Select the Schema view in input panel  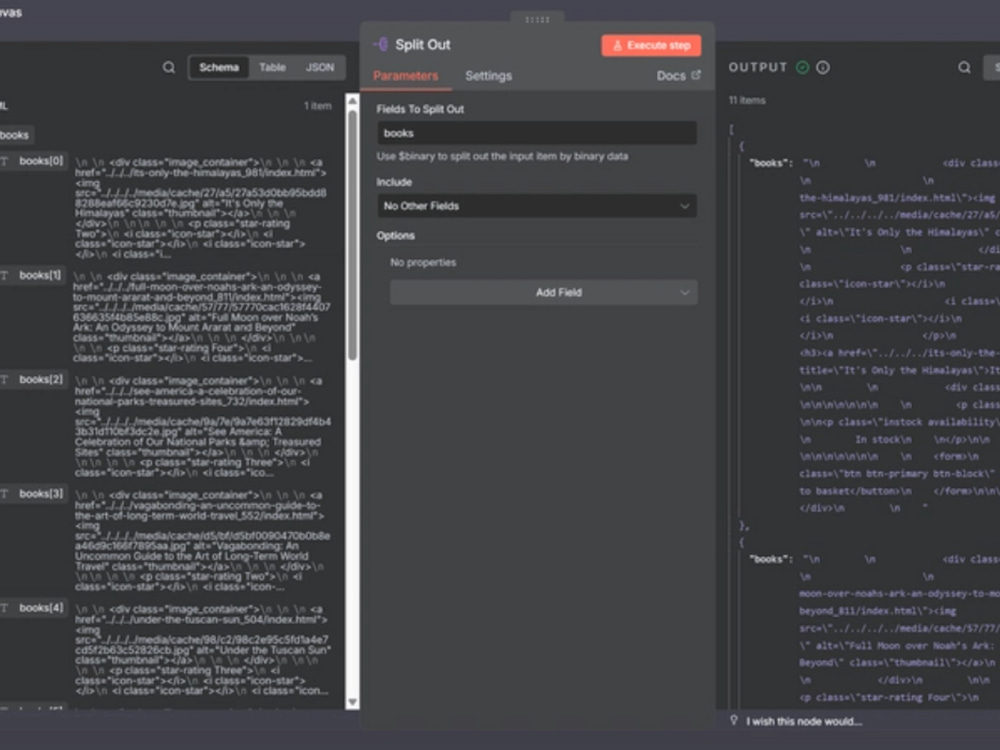coord(219,67)
